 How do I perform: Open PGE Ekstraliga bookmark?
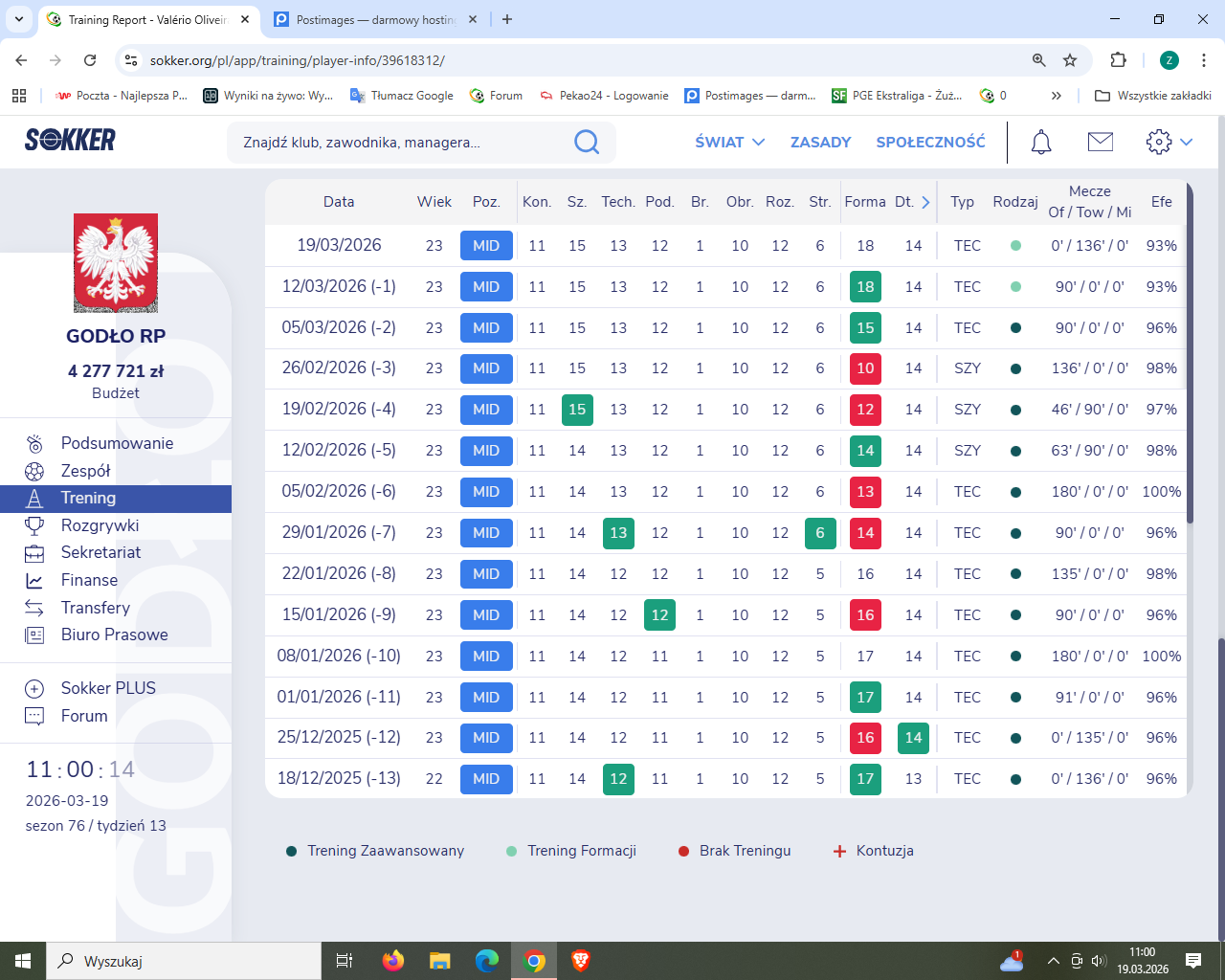pos(897,96)
